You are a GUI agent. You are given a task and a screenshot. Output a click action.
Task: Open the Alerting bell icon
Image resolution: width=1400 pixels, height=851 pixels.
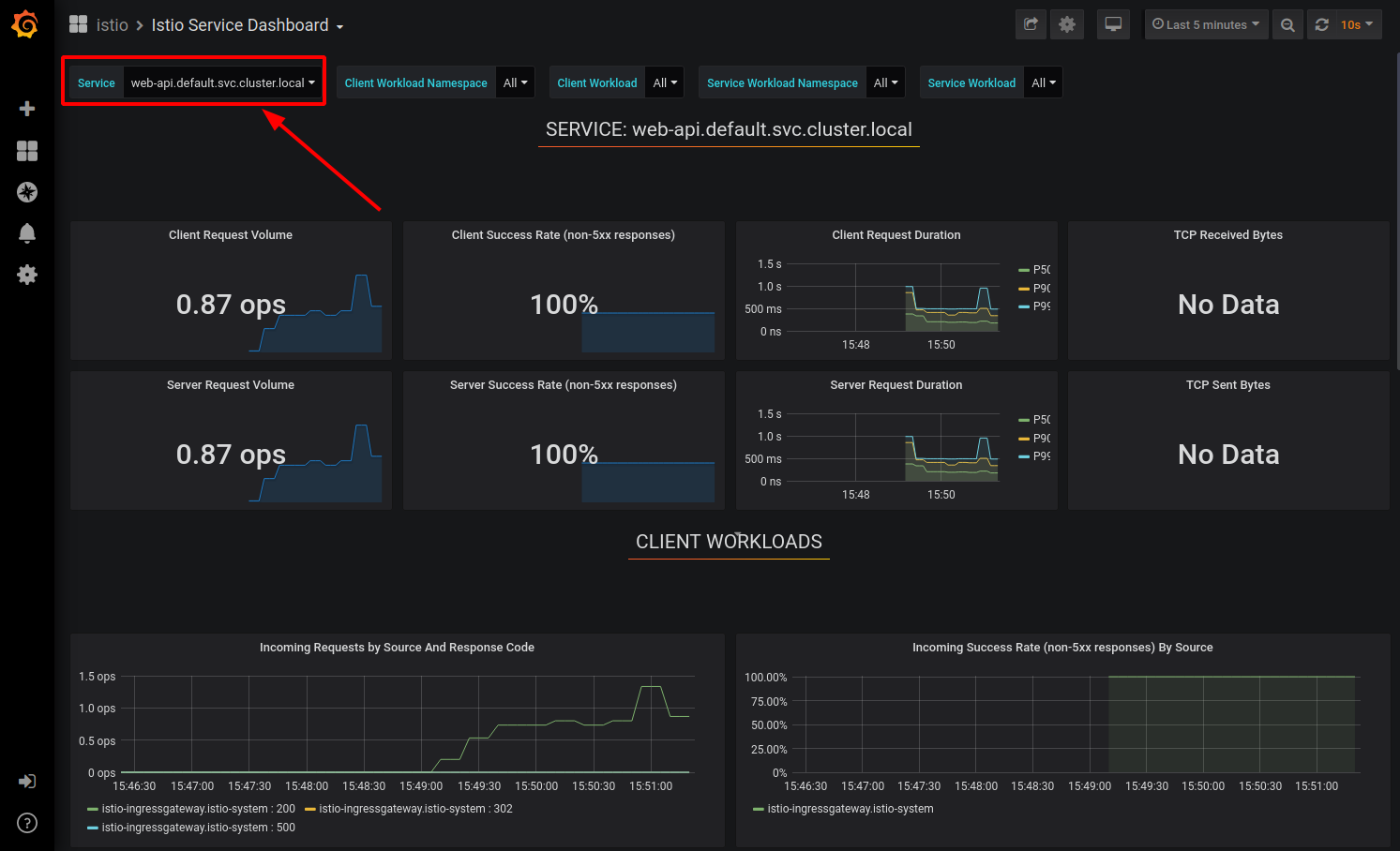[x=27, y=233]
